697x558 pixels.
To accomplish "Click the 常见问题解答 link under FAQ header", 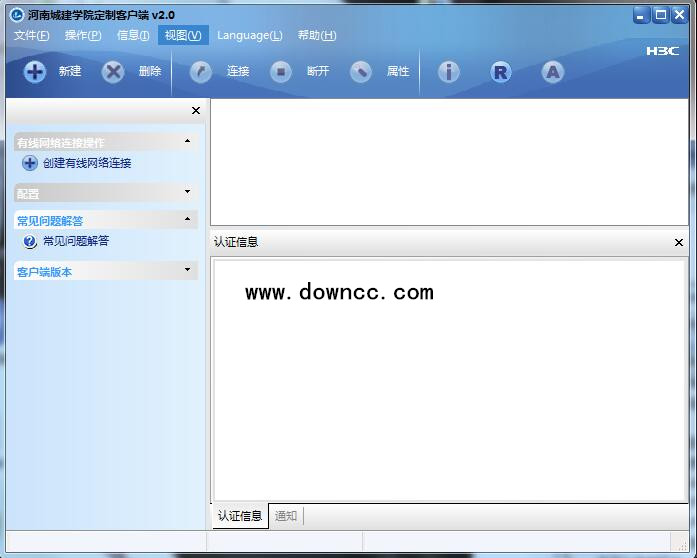I will click(x=76, y=241).
